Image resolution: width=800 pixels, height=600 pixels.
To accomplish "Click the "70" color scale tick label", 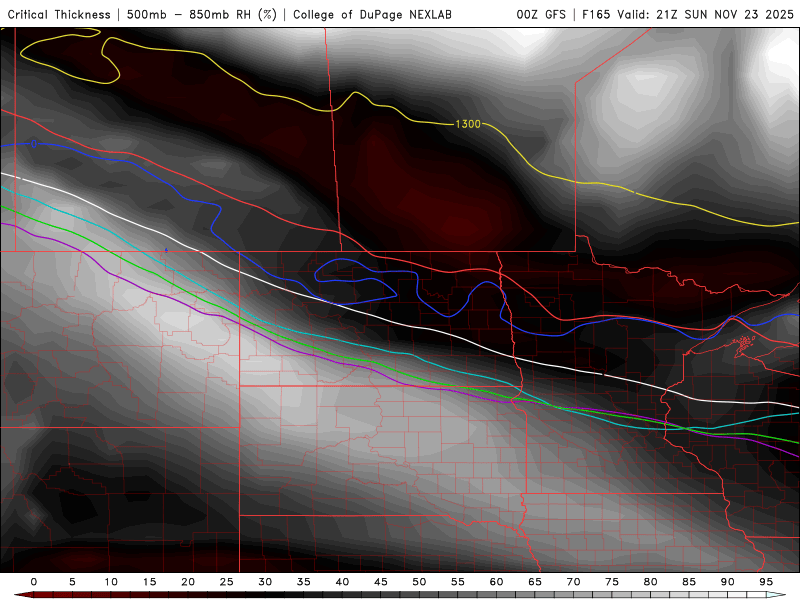I will click(x=573, y=582).
